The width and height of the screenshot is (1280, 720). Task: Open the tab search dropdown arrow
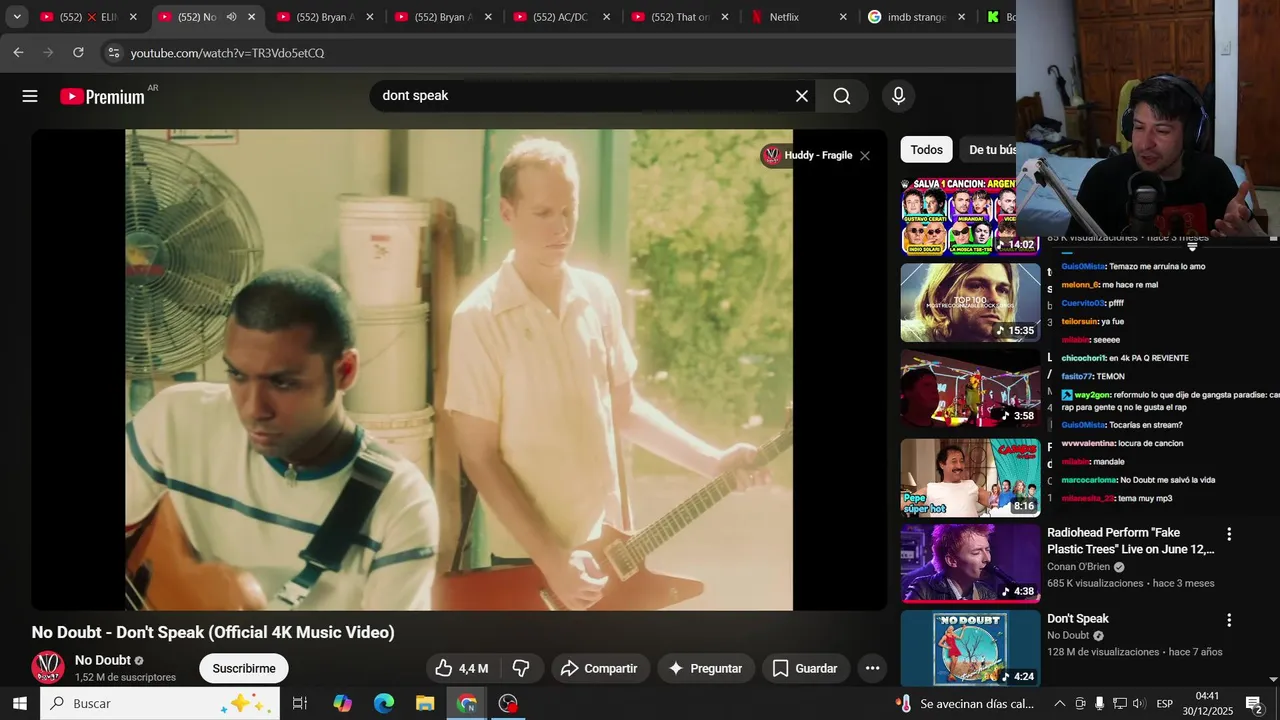click(16, 17)
